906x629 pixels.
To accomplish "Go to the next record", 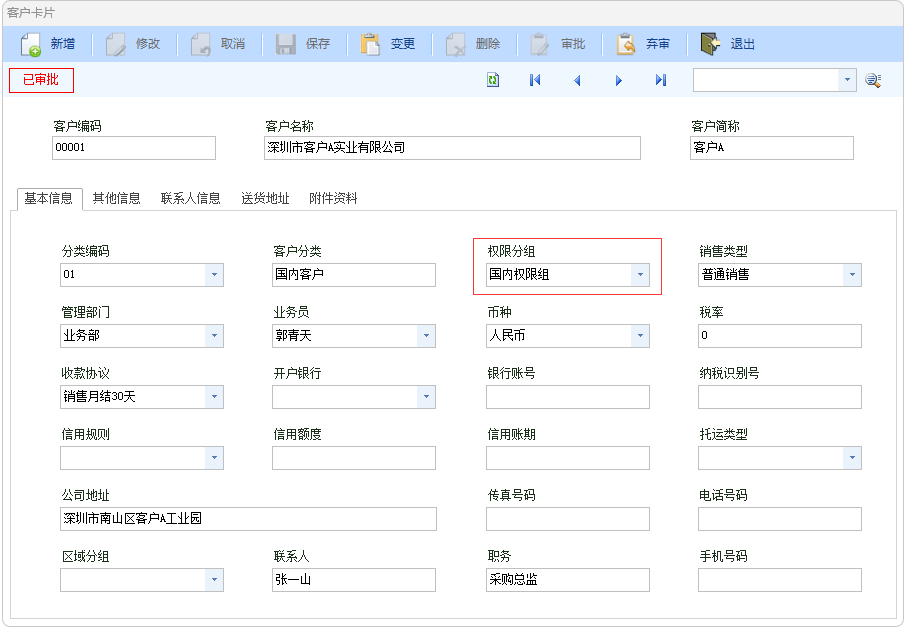I will click(x=619, y=80).
